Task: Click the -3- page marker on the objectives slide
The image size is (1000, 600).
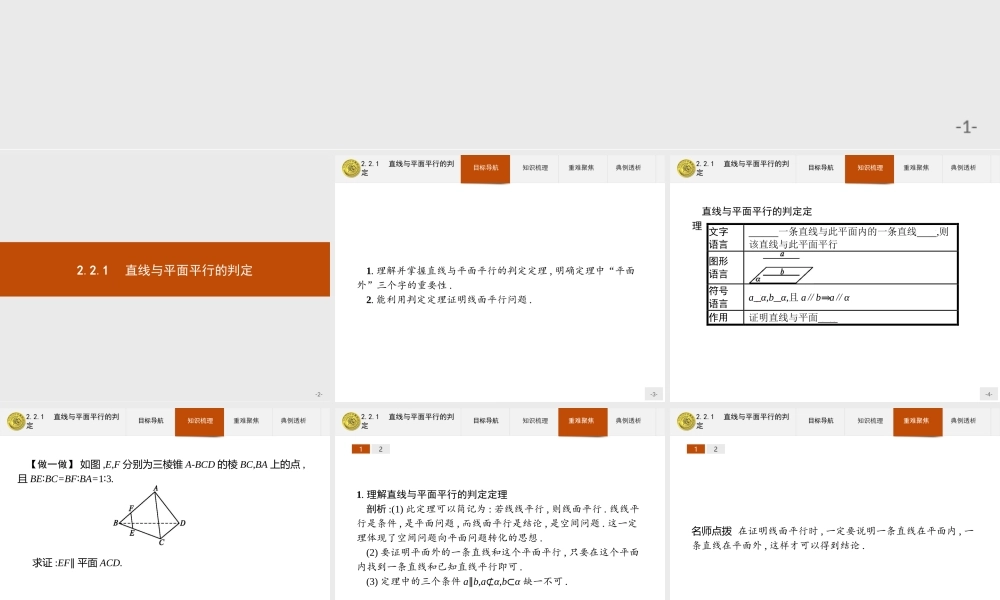Action: point(652,393)
